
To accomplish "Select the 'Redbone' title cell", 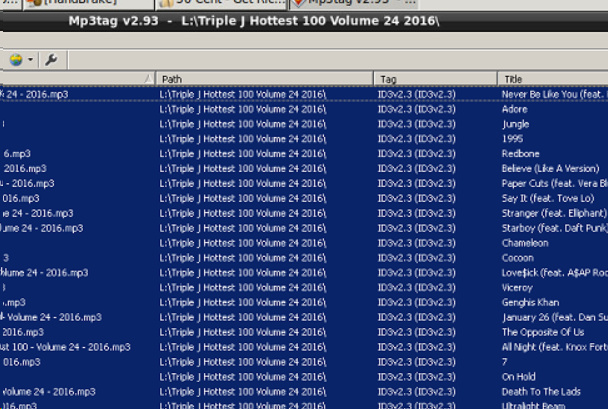I will tap(520, 154).
